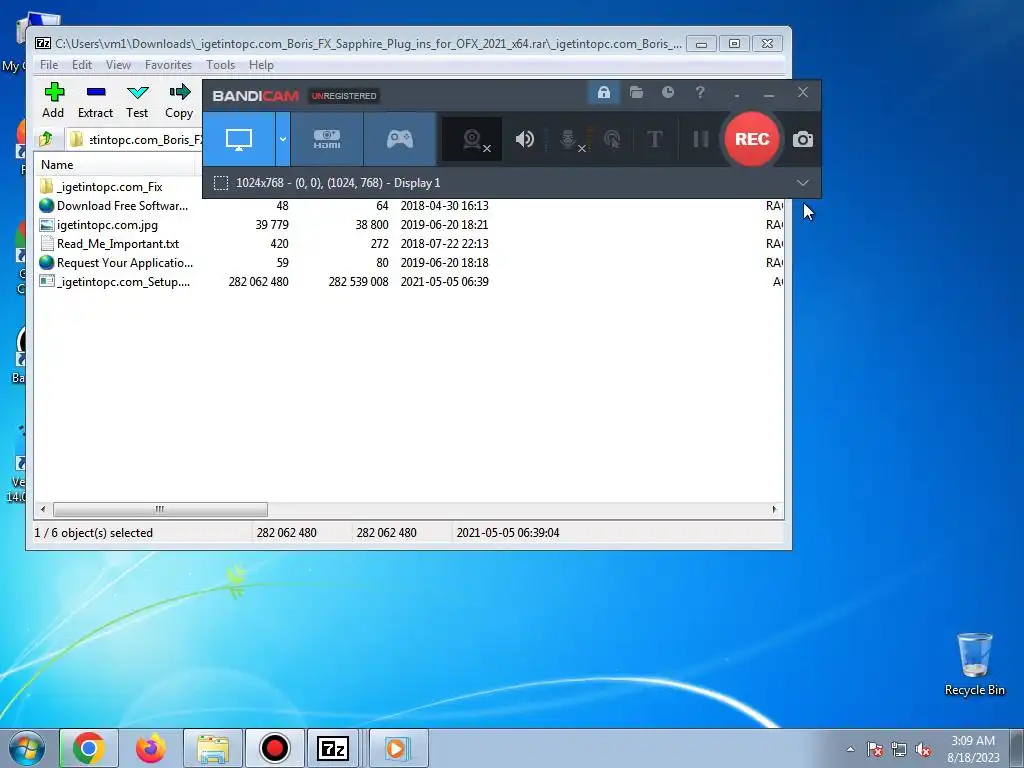Open the View menu in 7-Zip
This screenshot has width=1024, height=768.
118,65
